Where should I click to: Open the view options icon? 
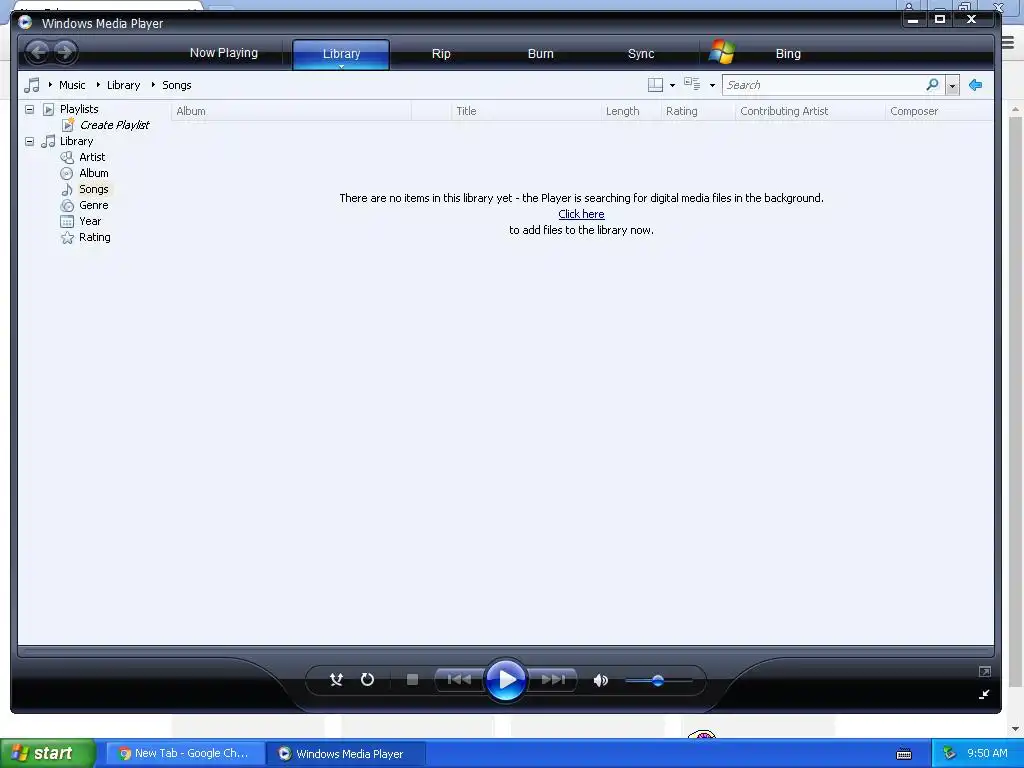tap(692, 84)
